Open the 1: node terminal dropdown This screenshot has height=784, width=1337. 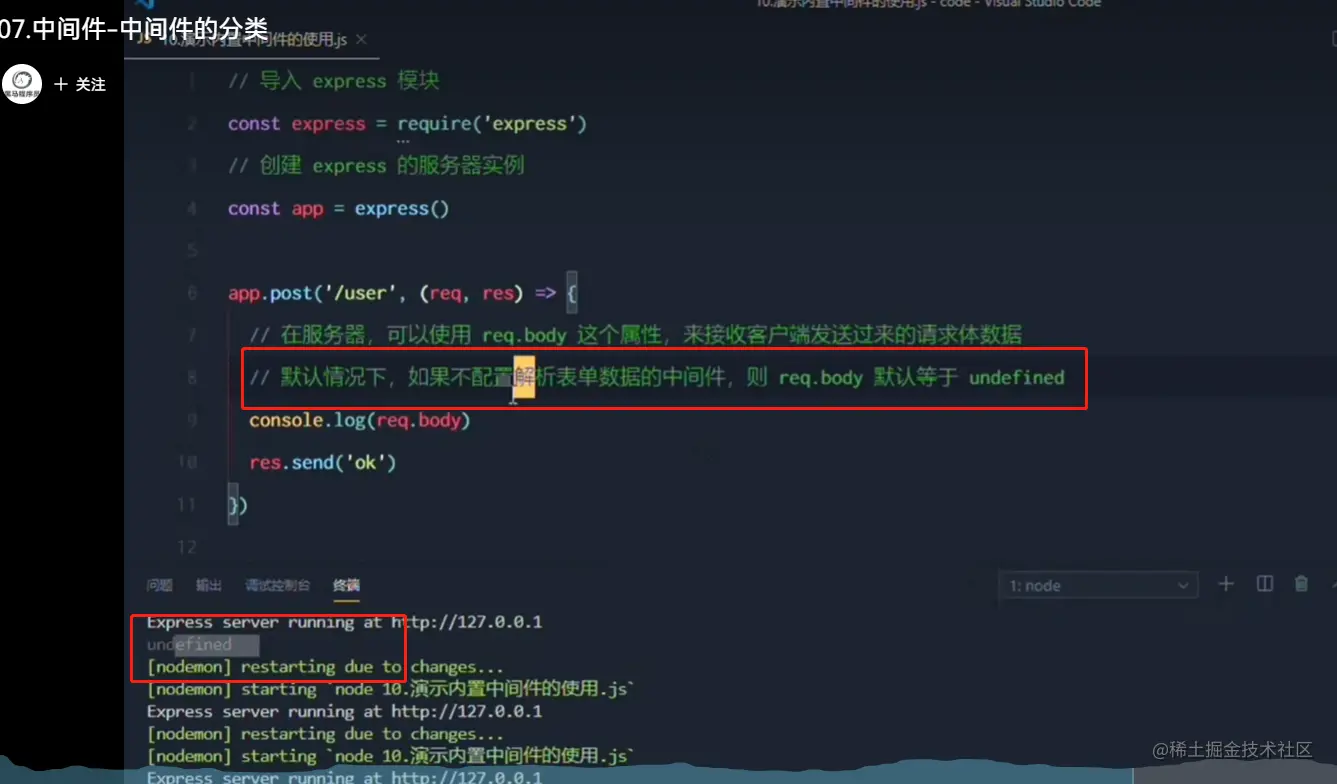[1098, 585]
